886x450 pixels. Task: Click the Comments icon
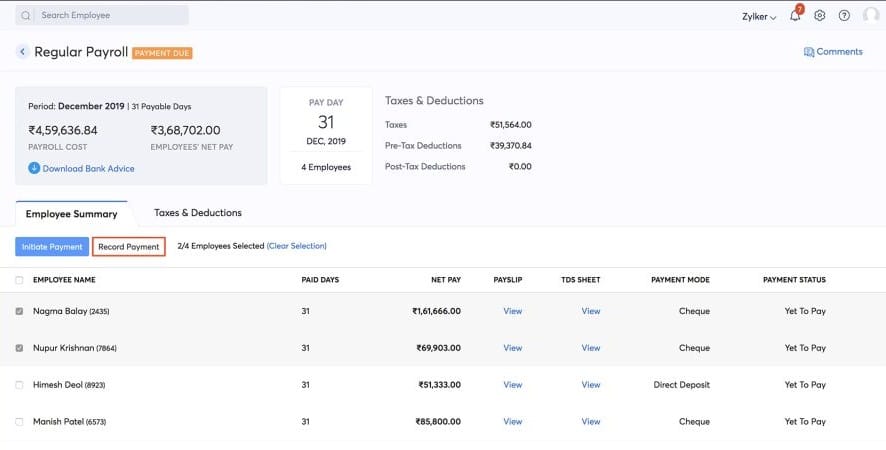809,52
